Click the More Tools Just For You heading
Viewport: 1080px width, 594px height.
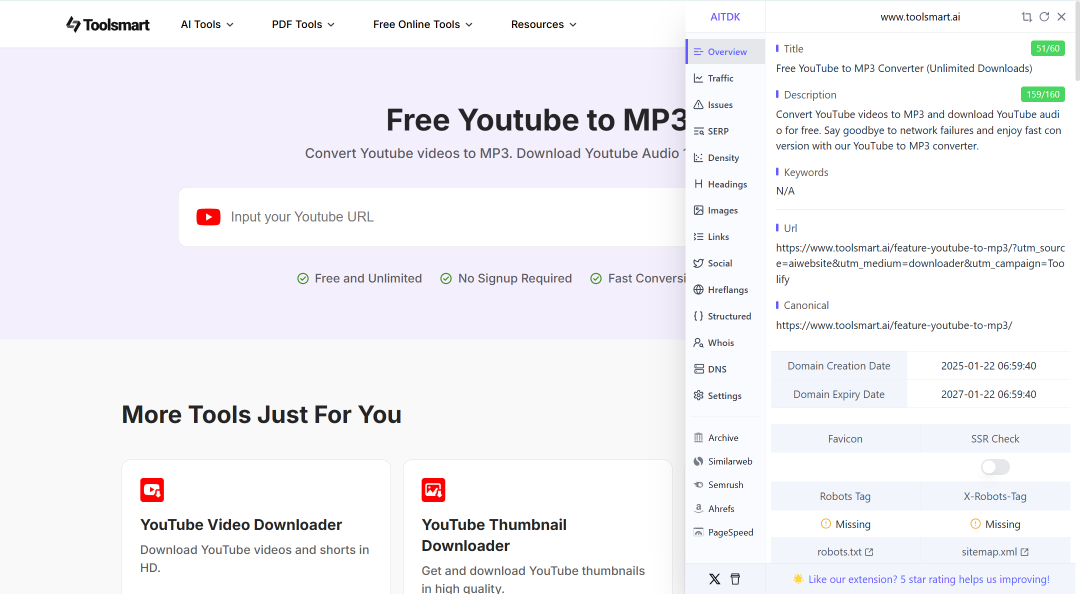pos(262,415)
